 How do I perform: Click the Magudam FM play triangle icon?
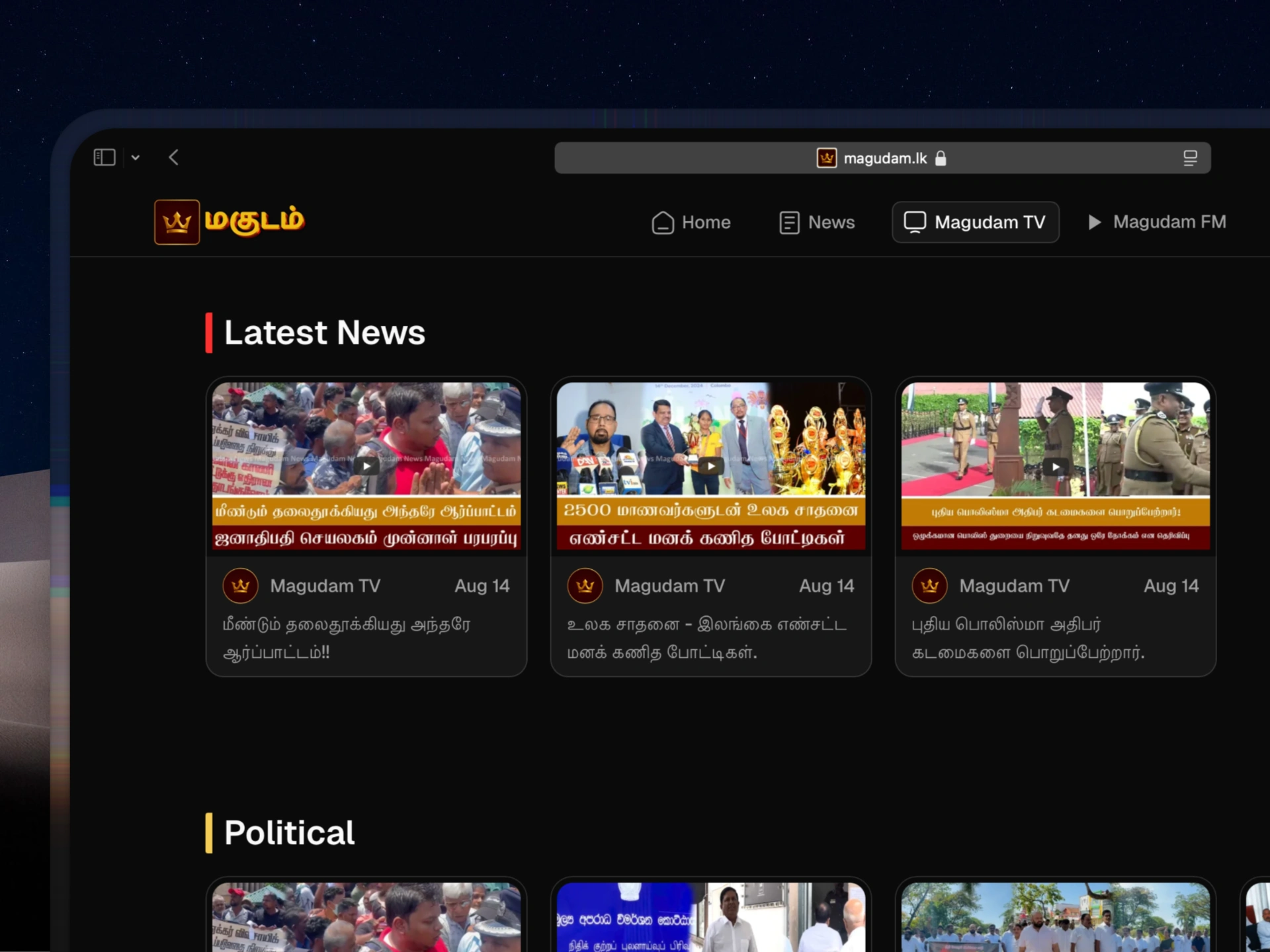click(1095, 222)
